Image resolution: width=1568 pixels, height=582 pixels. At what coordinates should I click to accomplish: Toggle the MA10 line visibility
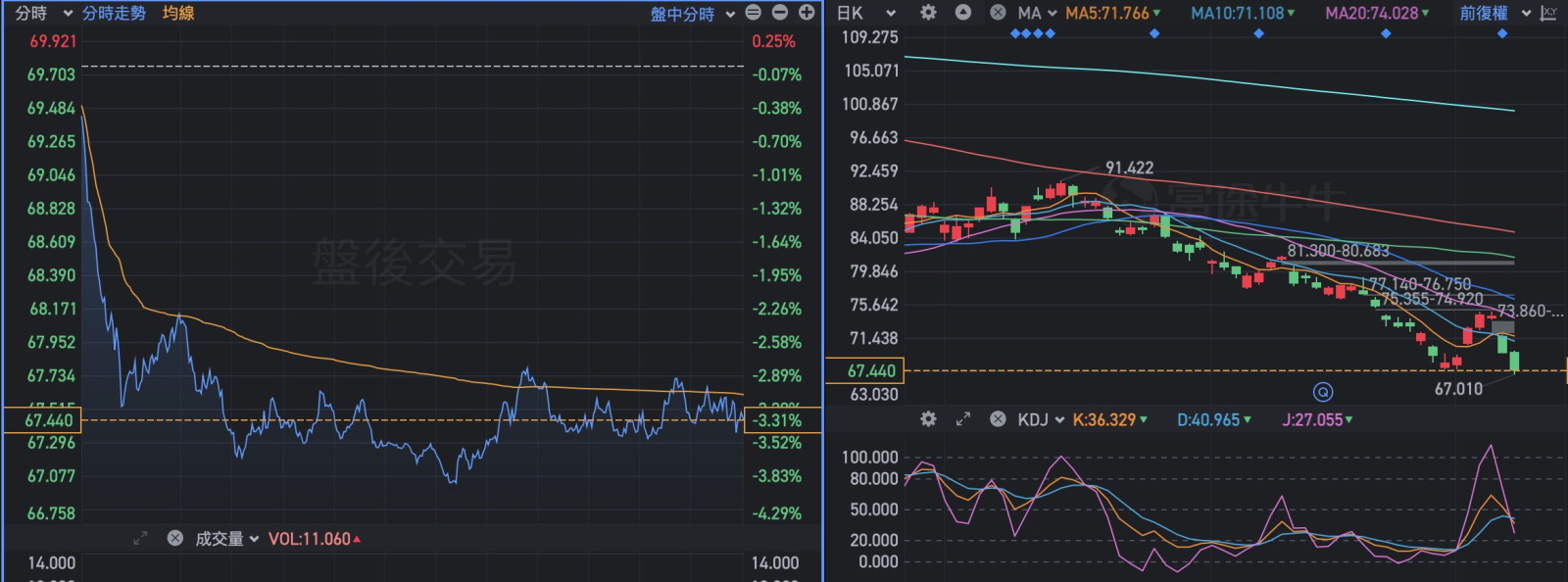pos(1242,13)
